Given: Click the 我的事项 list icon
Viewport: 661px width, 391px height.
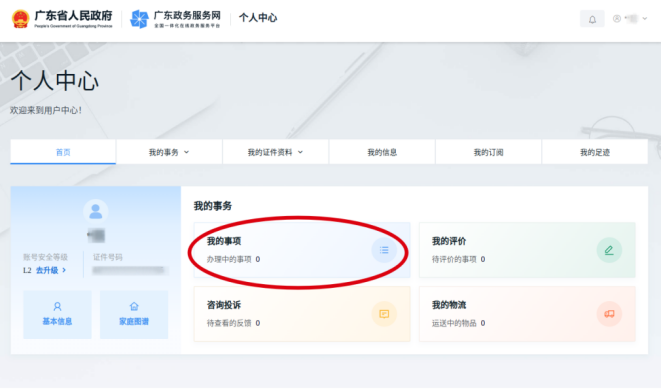Looking at the screenshot, I should tap(384, 250).
